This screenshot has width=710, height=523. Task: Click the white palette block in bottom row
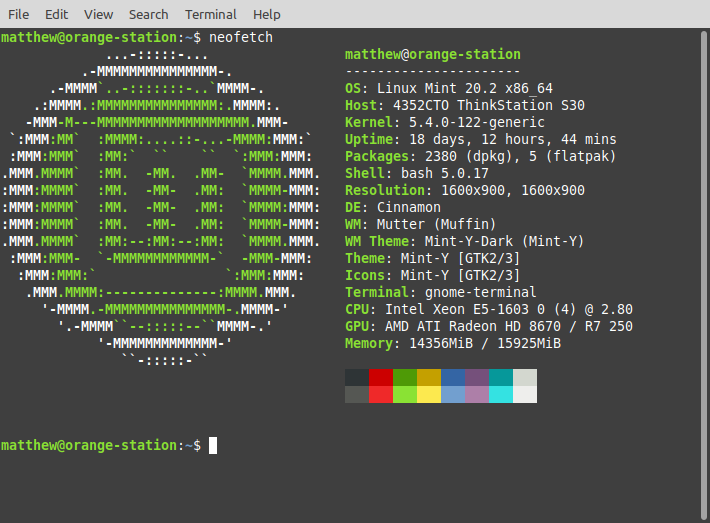pyautogui.click(x=525, y=394)
